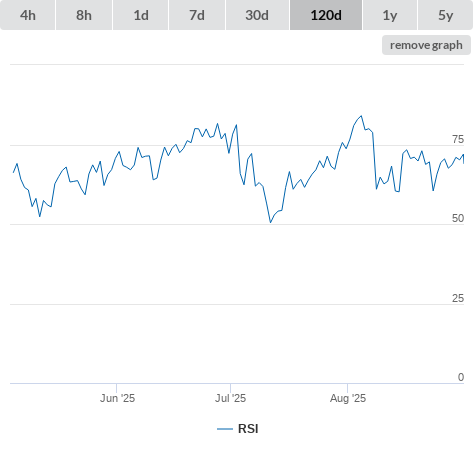This screenshot has width=474, height=455.
Task: Click the 0 y-axis label
Action: (x=461, y=377)
